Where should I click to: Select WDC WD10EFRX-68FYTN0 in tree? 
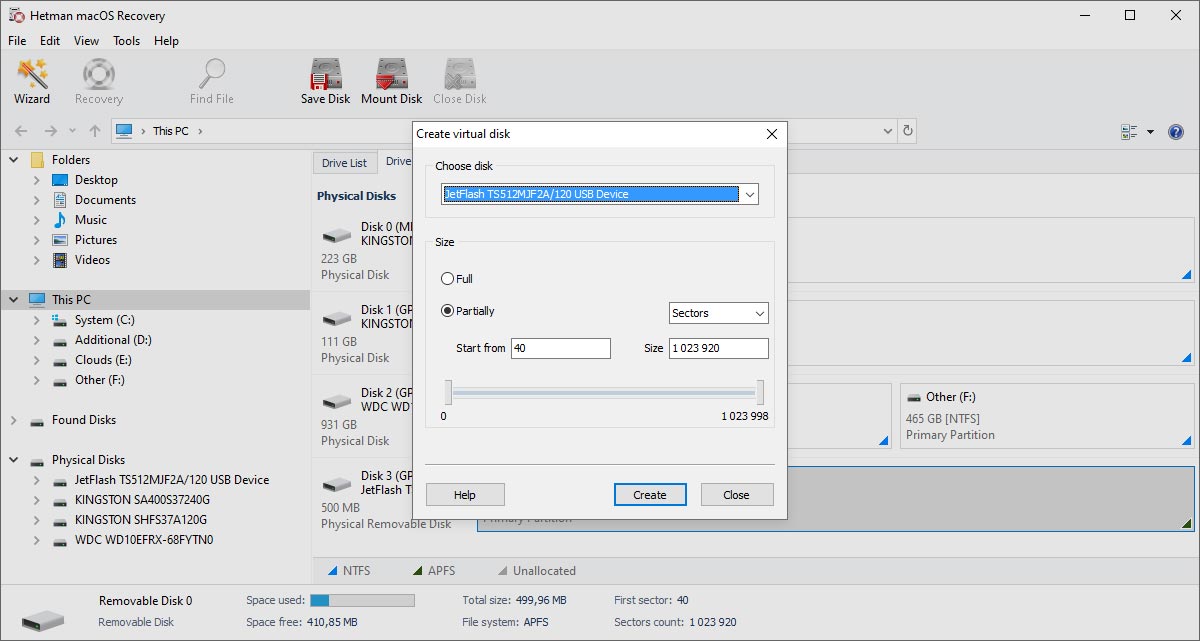pyautogui.click(x=144, y=540)
